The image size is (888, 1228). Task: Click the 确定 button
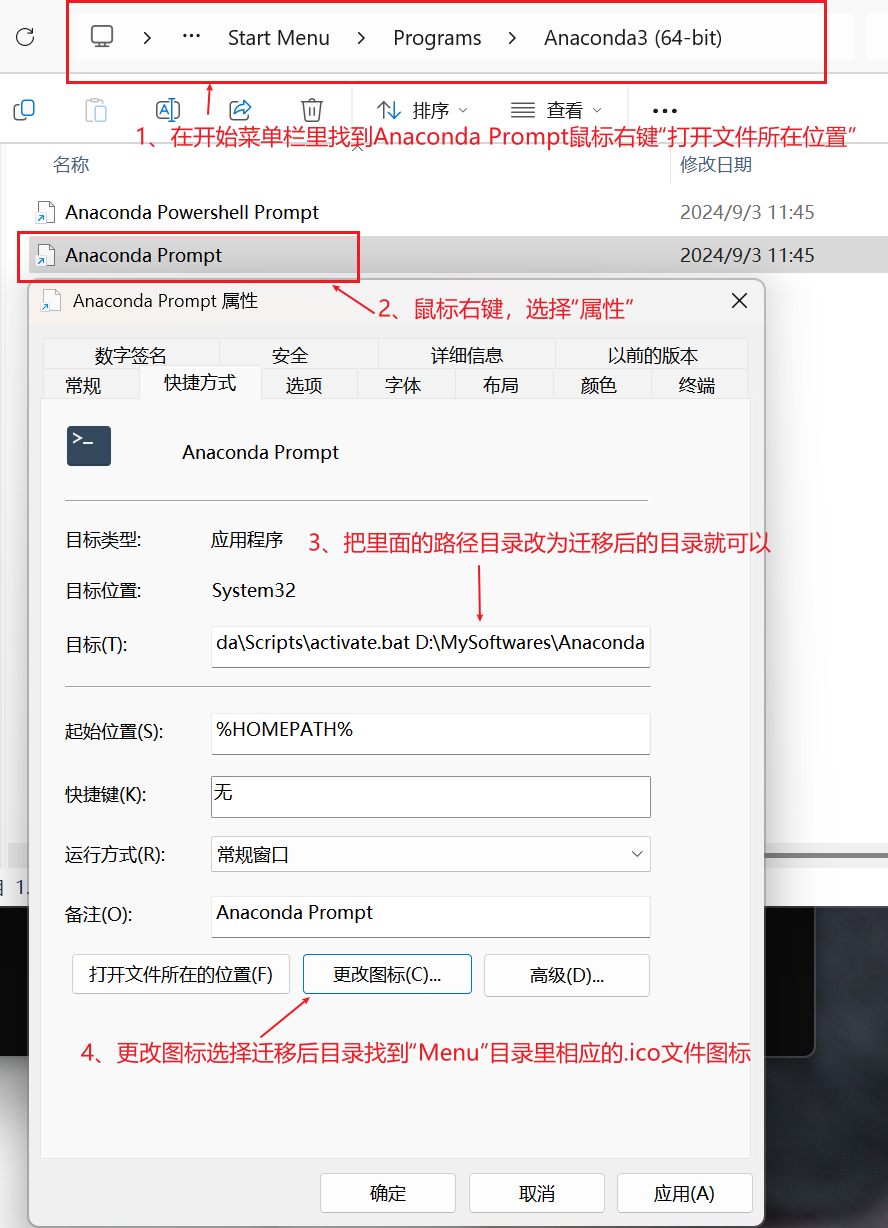tap(388, 1193)
